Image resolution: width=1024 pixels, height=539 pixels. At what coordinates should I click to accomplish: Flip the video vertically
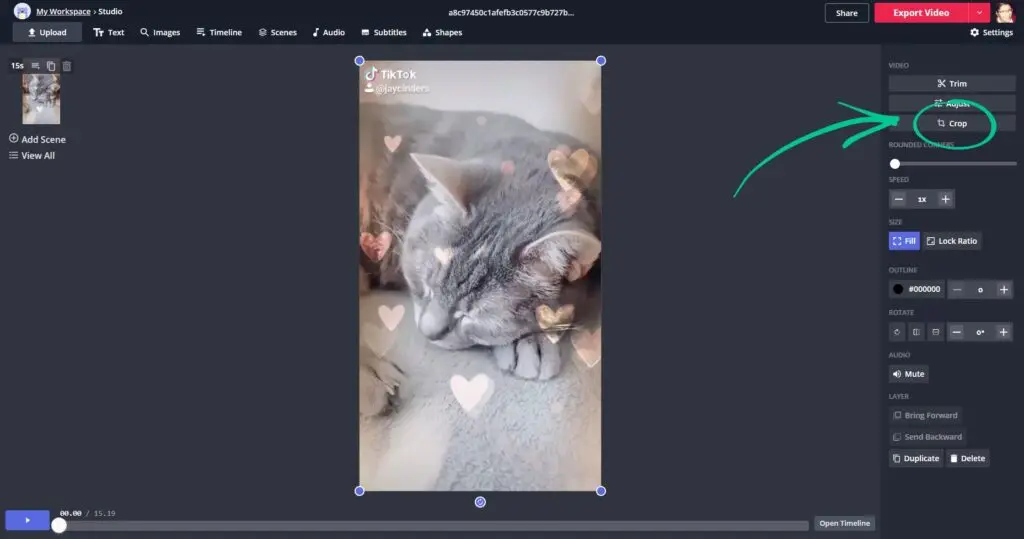(934, 332)
